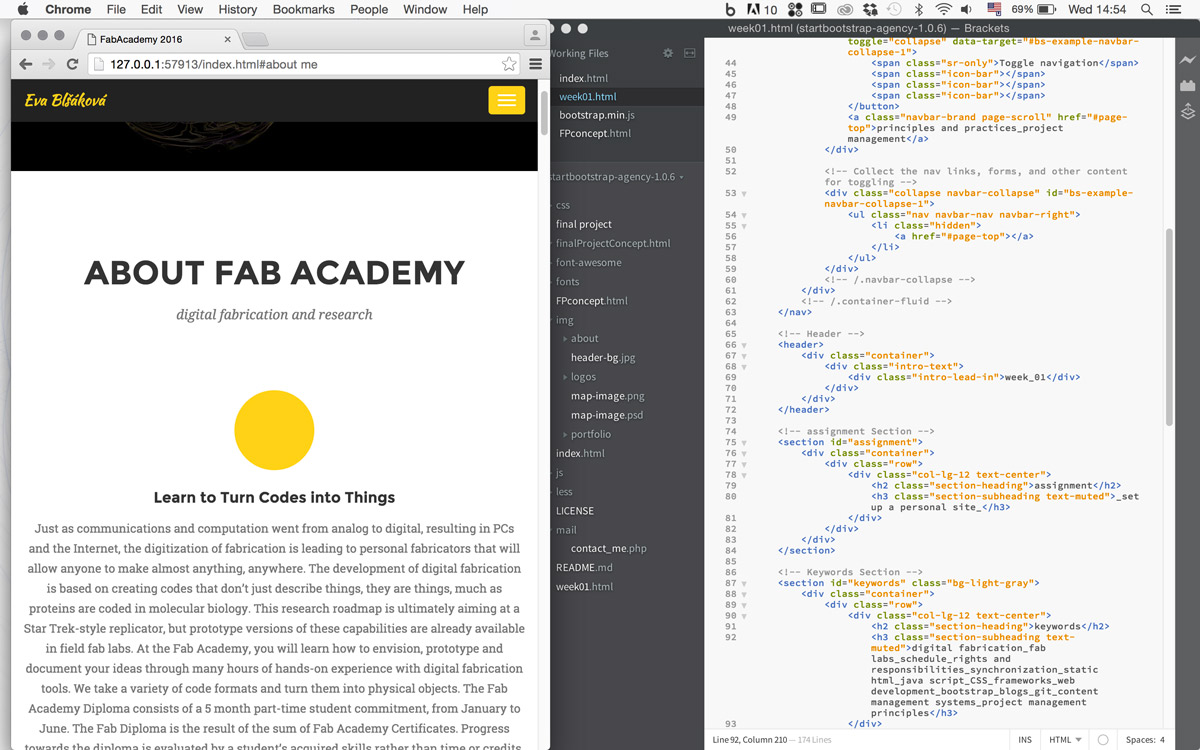Toggle INS insert mode in status bar
This screenshot has width=1200, height=750.
(1025, 740)
